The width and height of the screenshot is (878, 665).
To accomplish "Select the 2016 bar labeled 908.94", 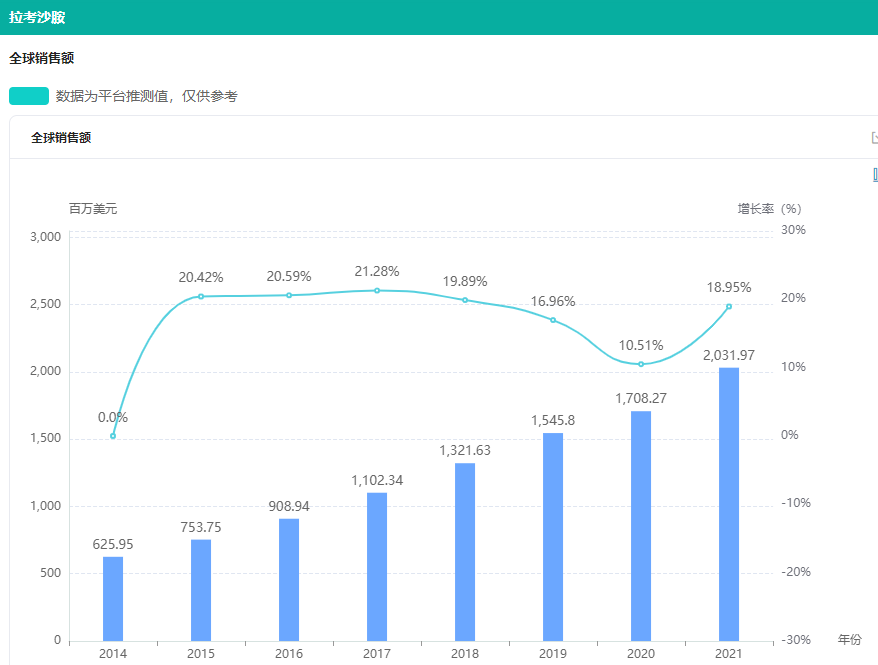I will [289, 579].
